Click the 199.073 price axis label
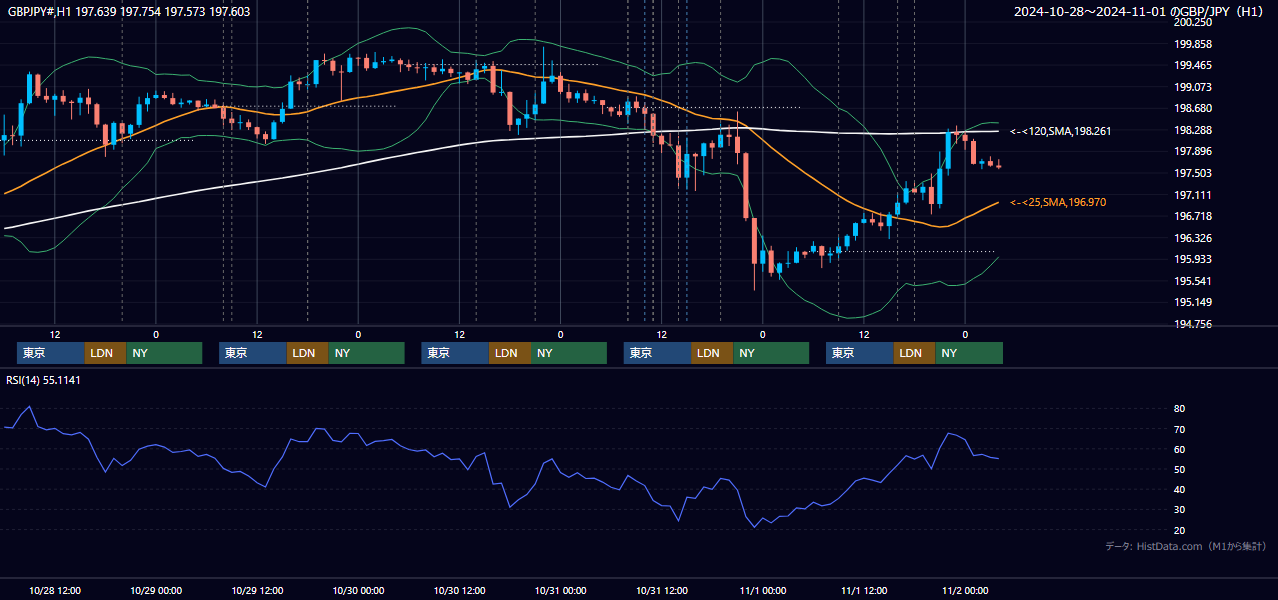The height and width of the screenshot is (600, 1278). [1193, 87]
